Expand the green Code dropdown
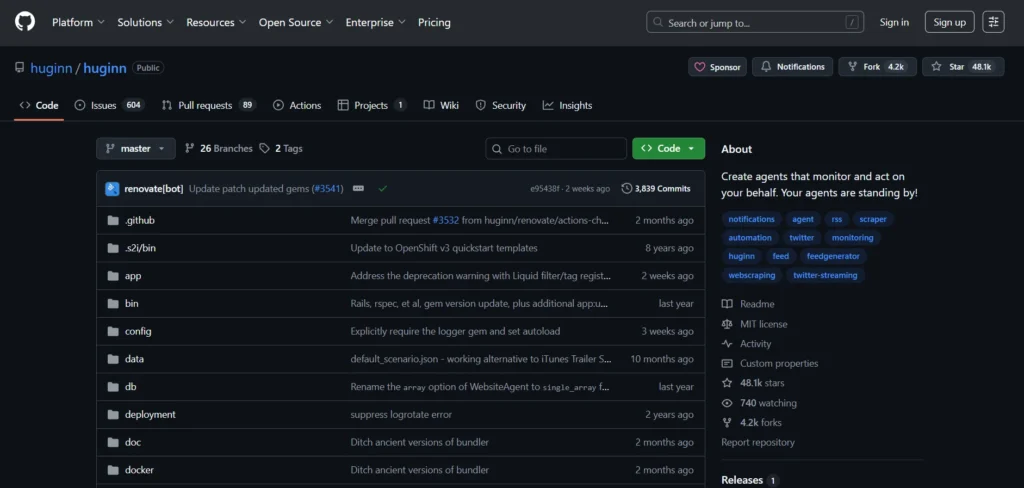Screen dimensions: 1024x488 tap(668, 148)
